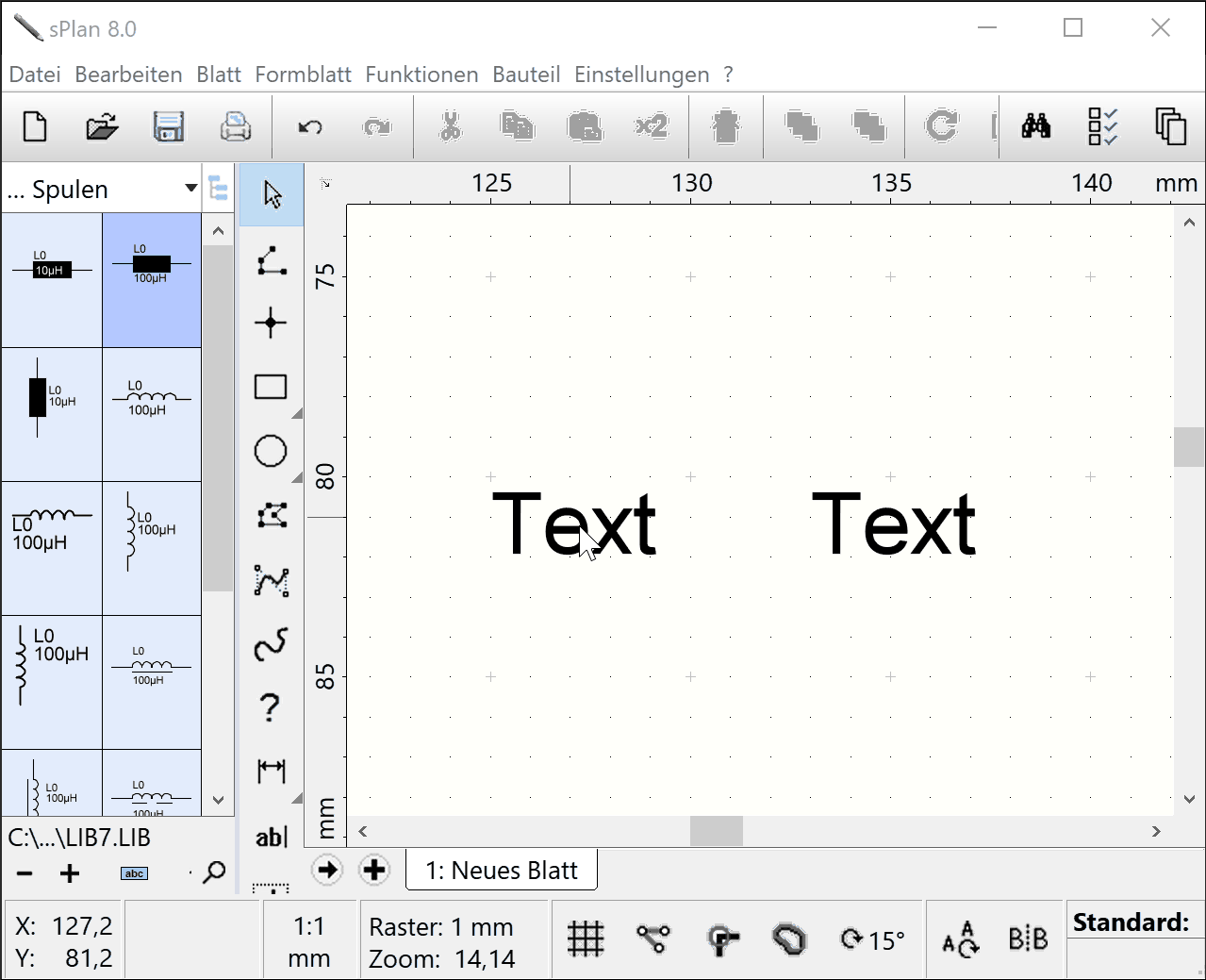This screenshot has width=1206, height=980.
Task: Duplicate the selection with the x2 icon
Action: tap(652, 126)
